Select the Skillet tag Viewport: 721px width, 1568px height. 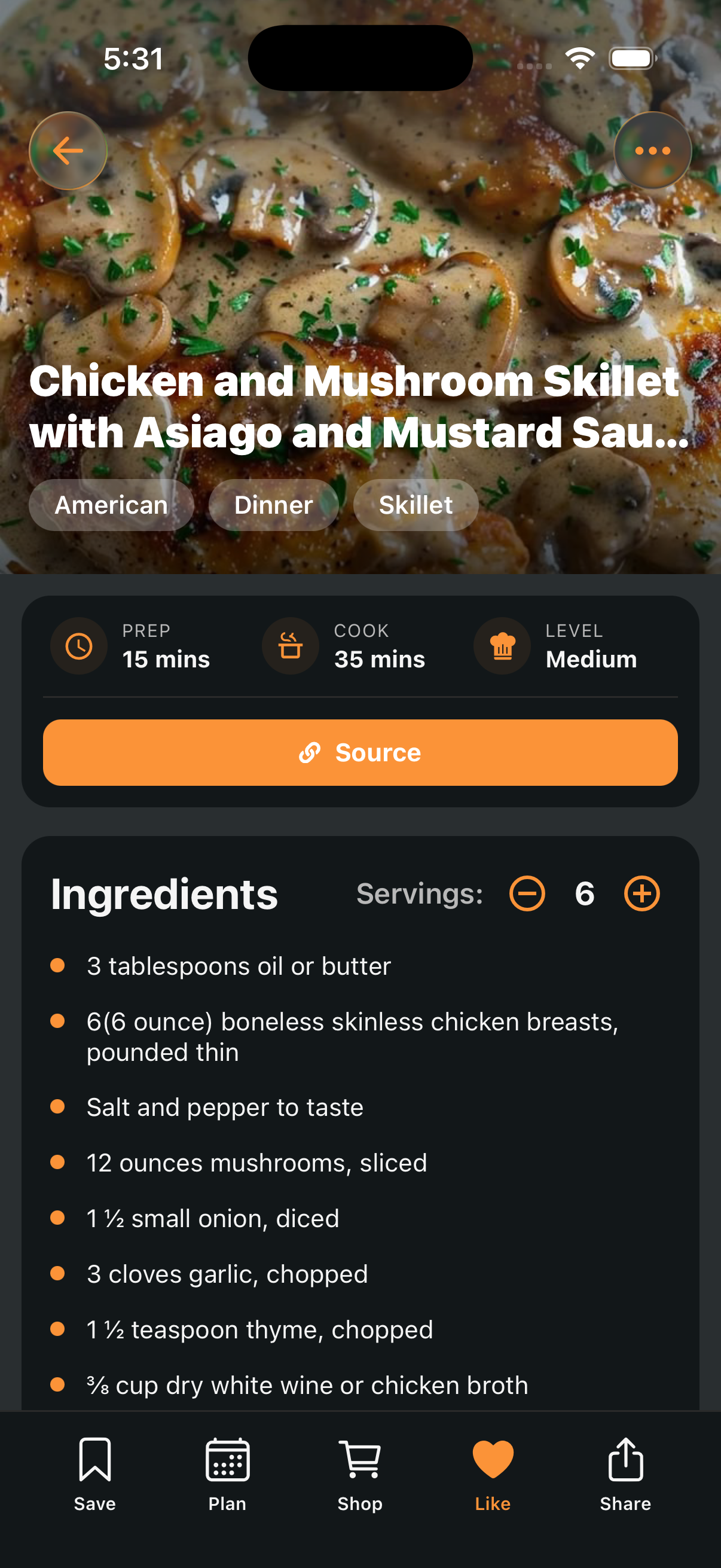click(416, 505)
